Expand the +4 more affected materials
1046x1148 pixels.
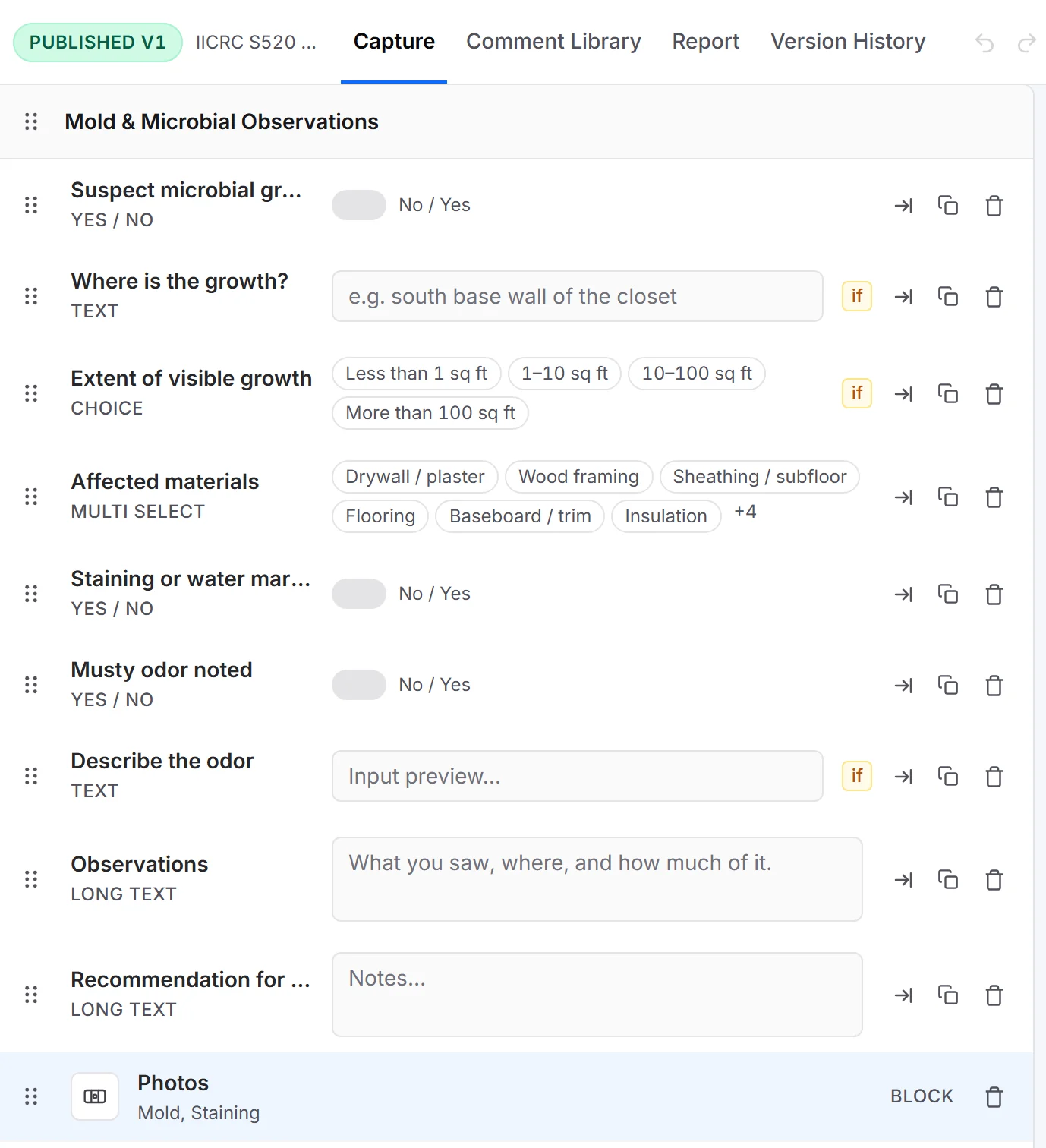745,512
